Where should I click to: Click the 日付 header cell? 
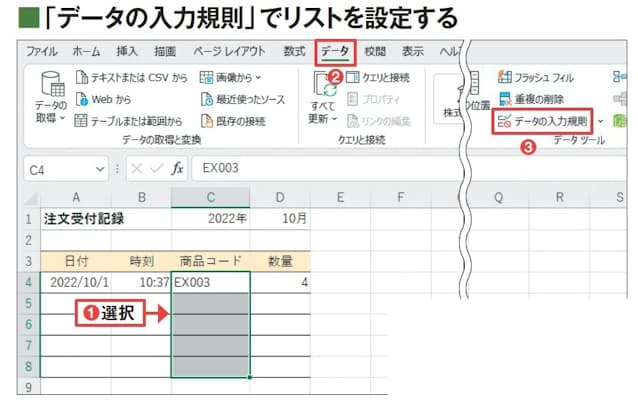pyautogui.click(x=76, y=261)
